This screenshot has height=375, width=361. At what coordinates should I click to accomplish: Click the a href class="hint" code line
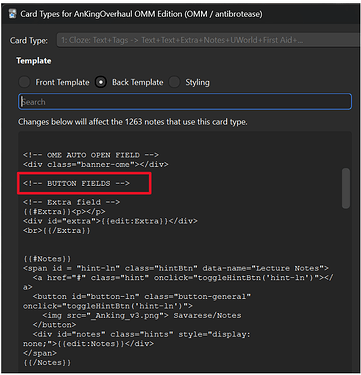pyautogui.click(x=183, y=278)
